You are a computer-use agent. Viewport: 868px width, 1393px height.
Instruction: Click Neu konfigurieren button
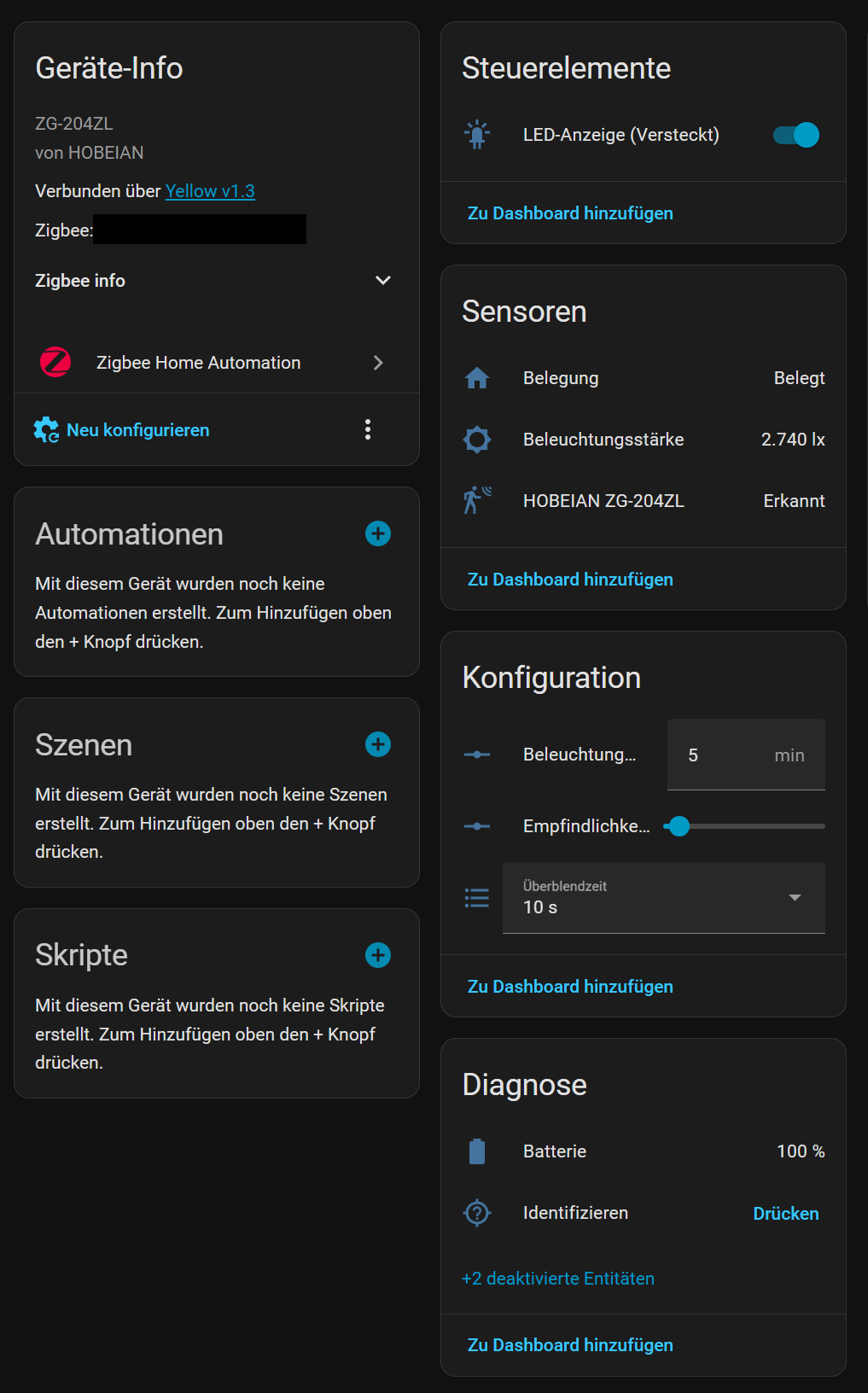click(137, 430)
